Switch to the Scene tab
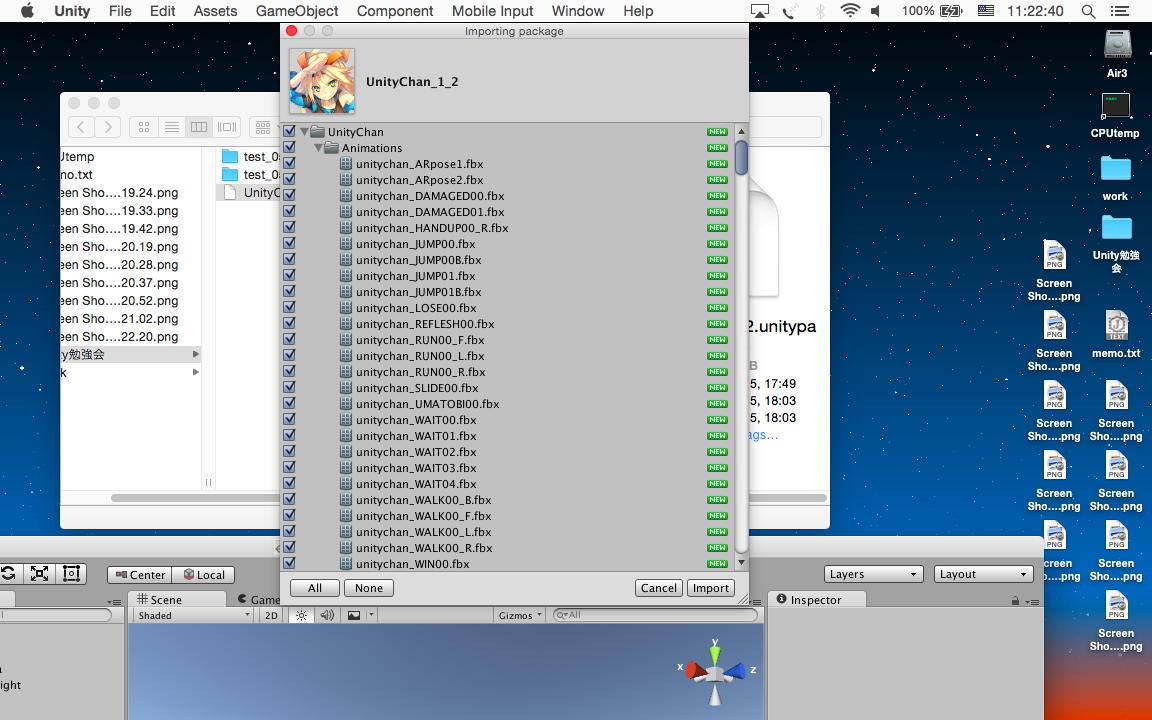This screenshot has width=1152, height=720. (161, 600)
